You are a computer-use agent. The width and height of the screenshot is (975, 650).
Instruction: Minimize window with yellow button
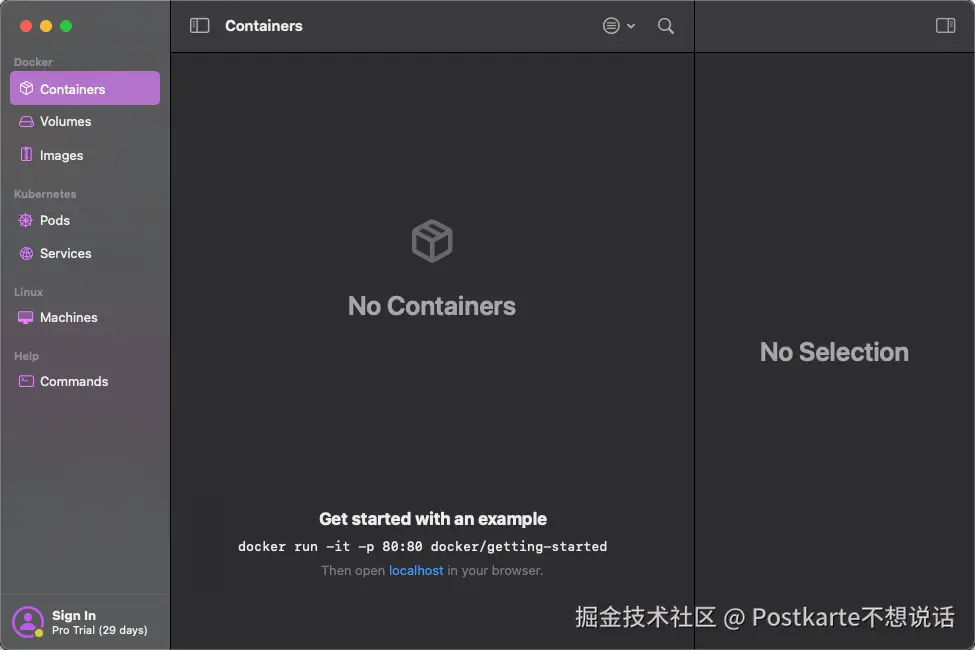pos(46,26)
